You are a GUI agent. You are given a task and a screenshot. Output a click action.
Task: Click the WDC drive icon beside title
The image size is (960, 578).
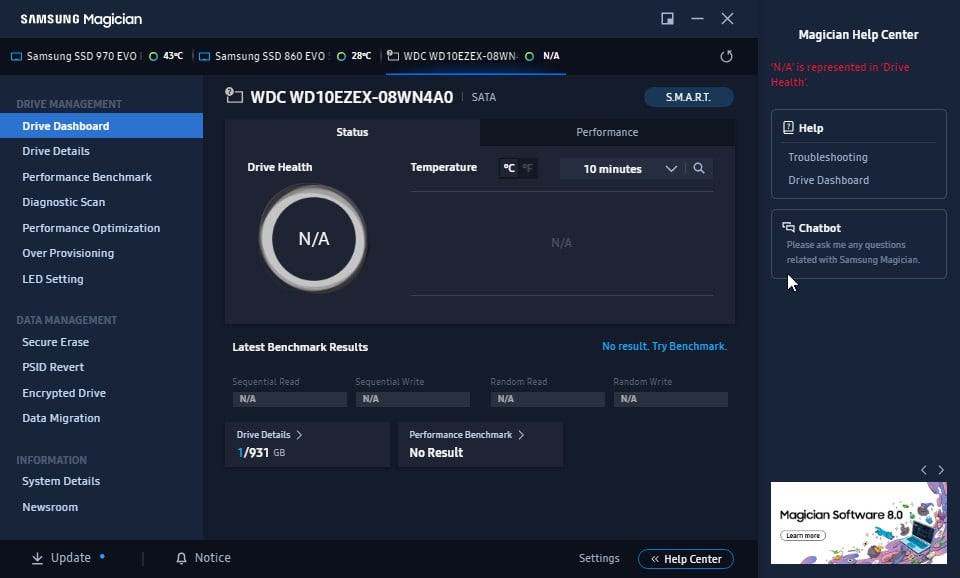234,96
